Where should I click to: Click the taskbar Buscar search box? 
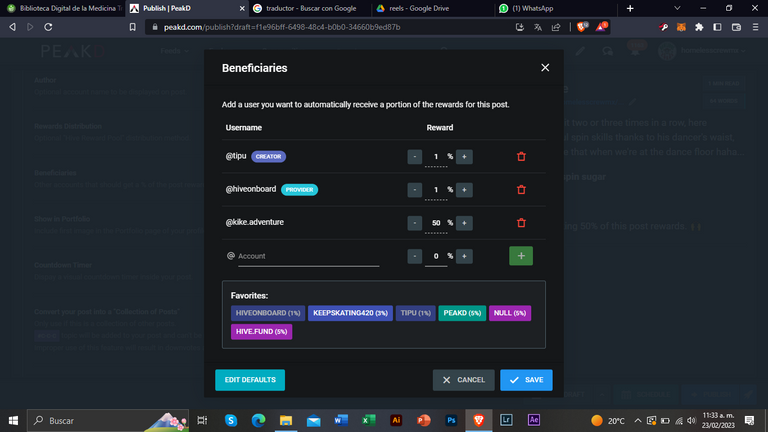(108, 420)
